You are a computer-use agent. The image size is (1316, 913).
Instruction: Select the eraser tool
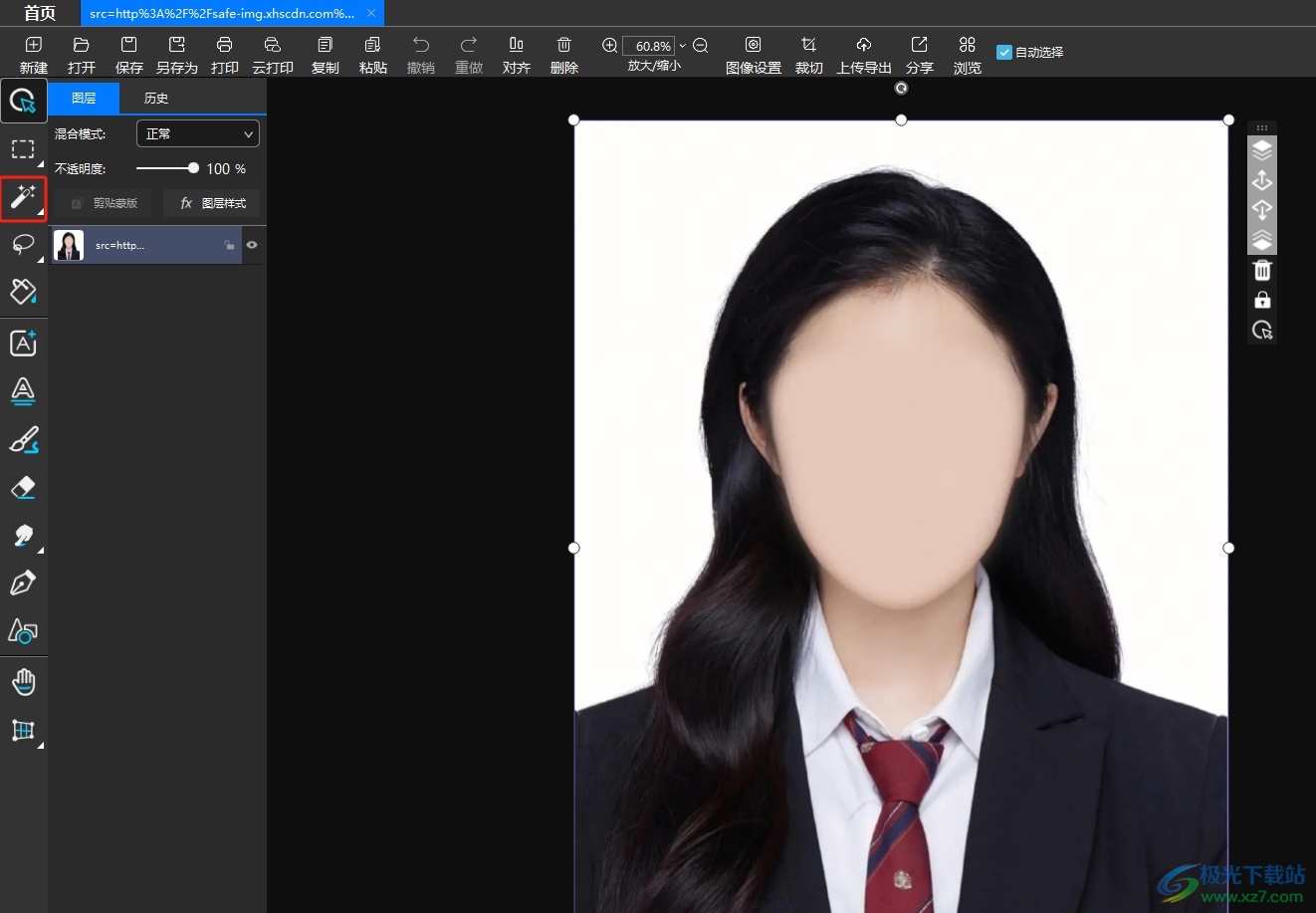23,487
